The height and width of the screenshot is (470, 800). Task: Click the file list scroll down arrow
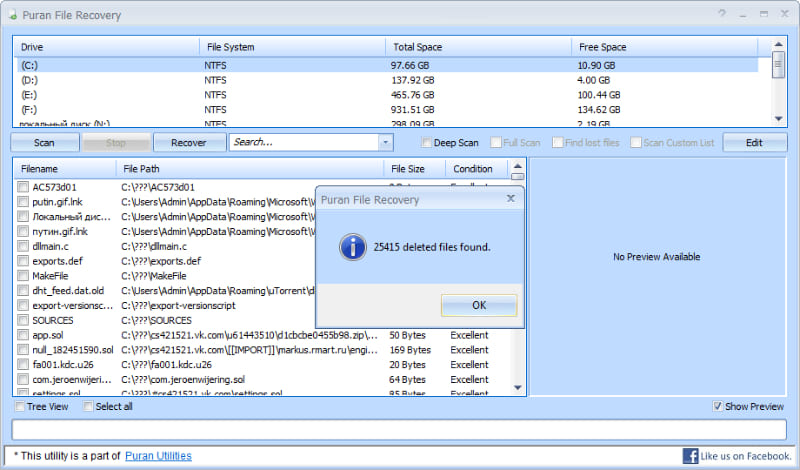pos(517,387)
